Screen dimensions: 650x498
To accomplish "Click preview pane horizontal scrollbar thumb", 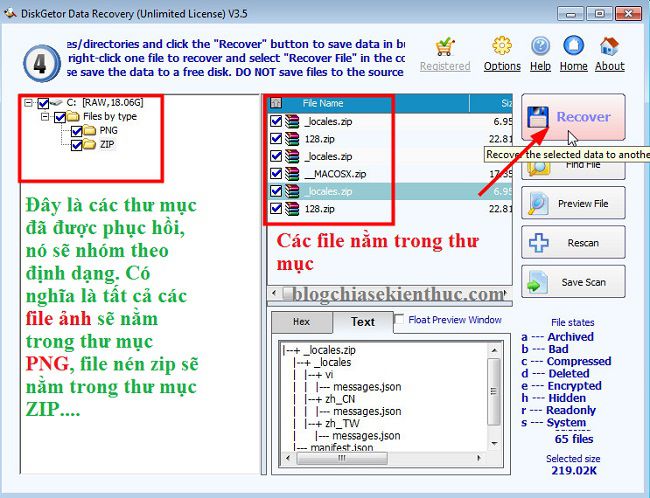I will coord(342,458).
